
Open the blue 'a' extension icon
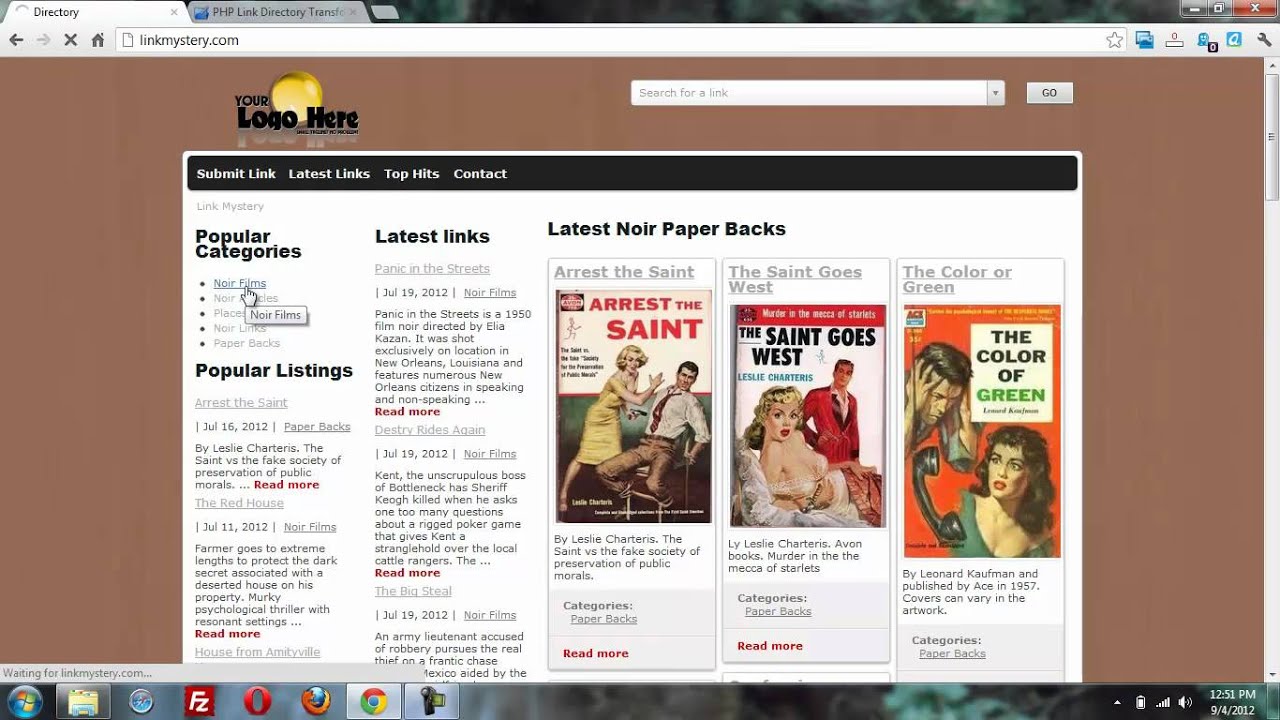pos(1234,40)
